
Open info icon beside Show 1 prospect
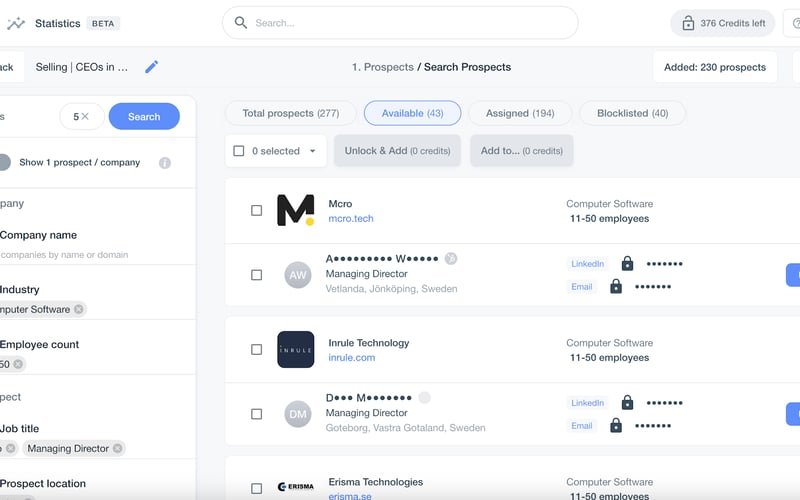pos(164,163)
